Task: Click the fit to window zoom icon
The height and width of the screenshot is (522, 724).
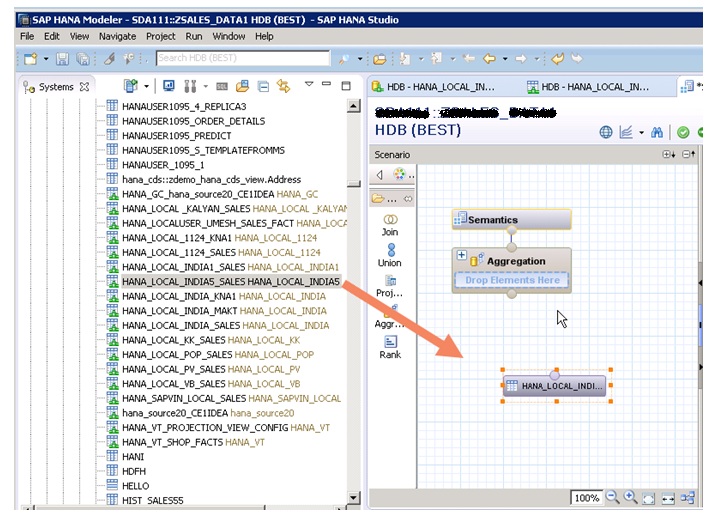Action: (x=649, y=498)
